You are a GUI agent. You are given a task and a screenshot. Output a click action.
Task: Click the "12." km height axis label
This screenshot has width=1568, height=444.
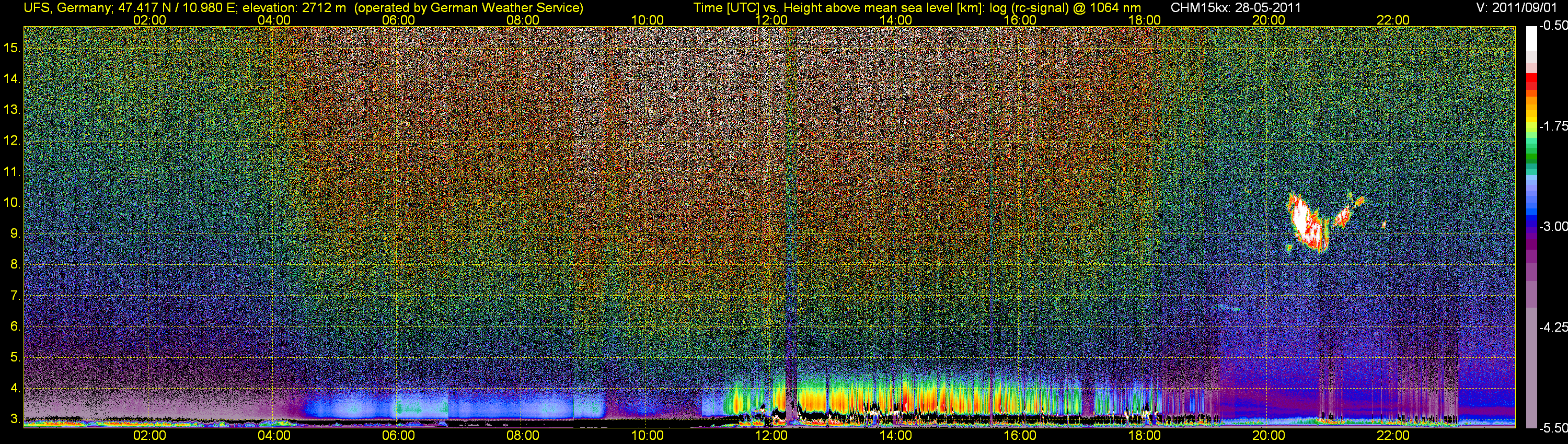tap(12, 141)
